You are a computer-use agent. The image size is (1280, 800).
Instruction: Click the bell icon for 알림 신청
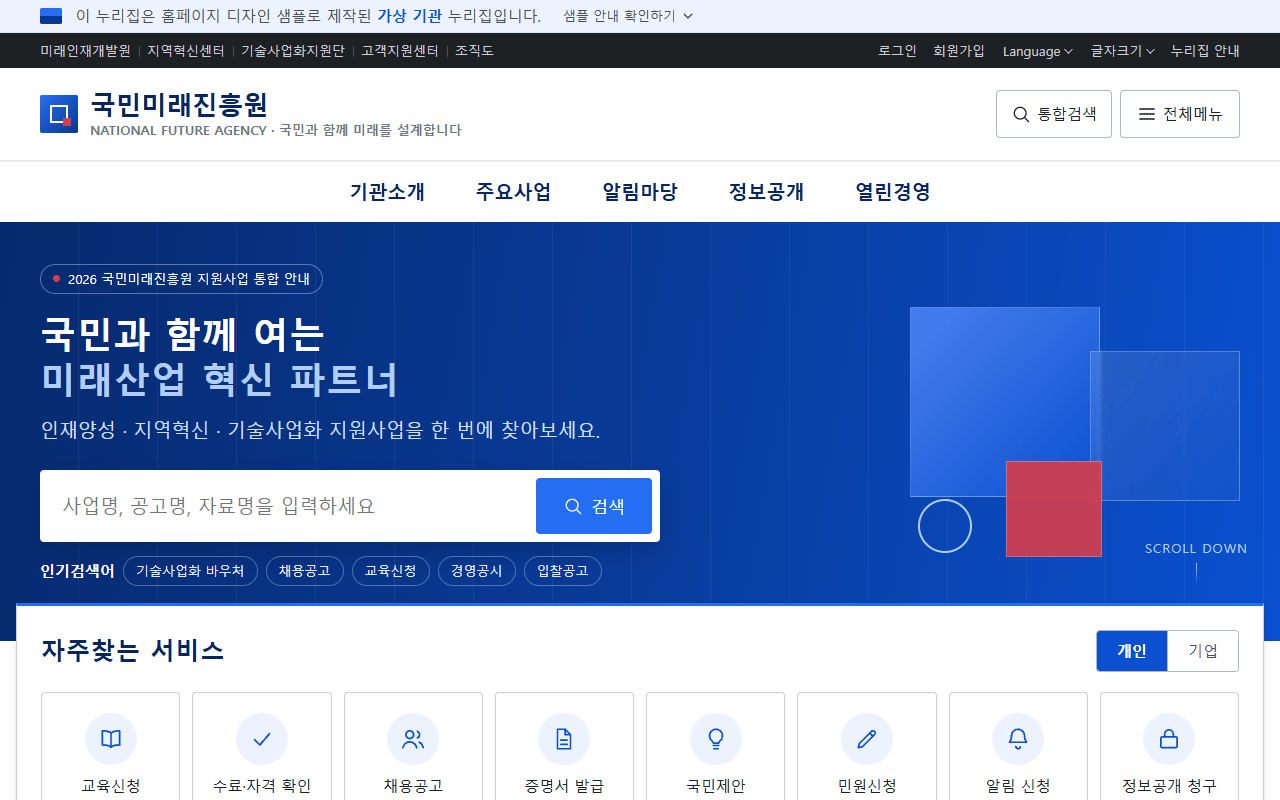coord(1018,739)
